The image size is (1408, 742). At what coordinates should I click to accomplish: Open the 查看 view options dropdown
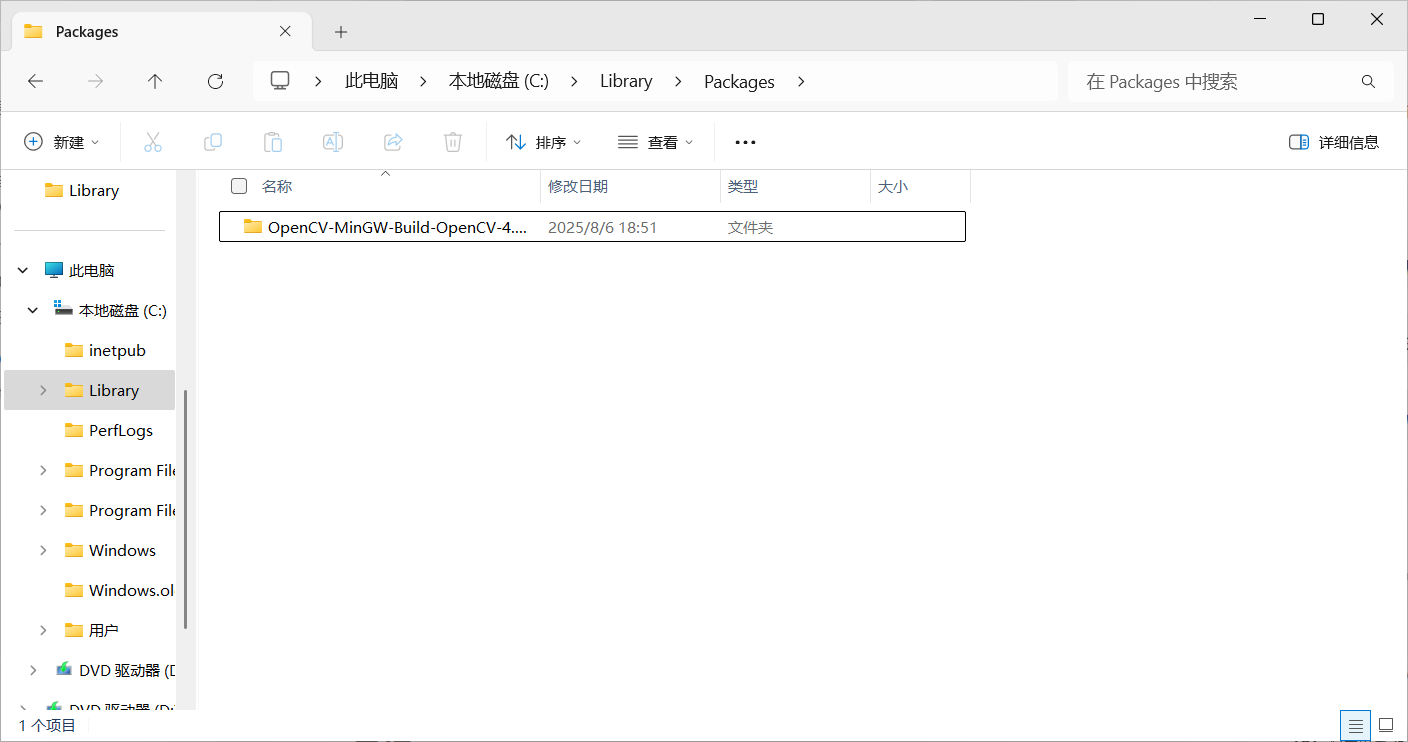656,141
